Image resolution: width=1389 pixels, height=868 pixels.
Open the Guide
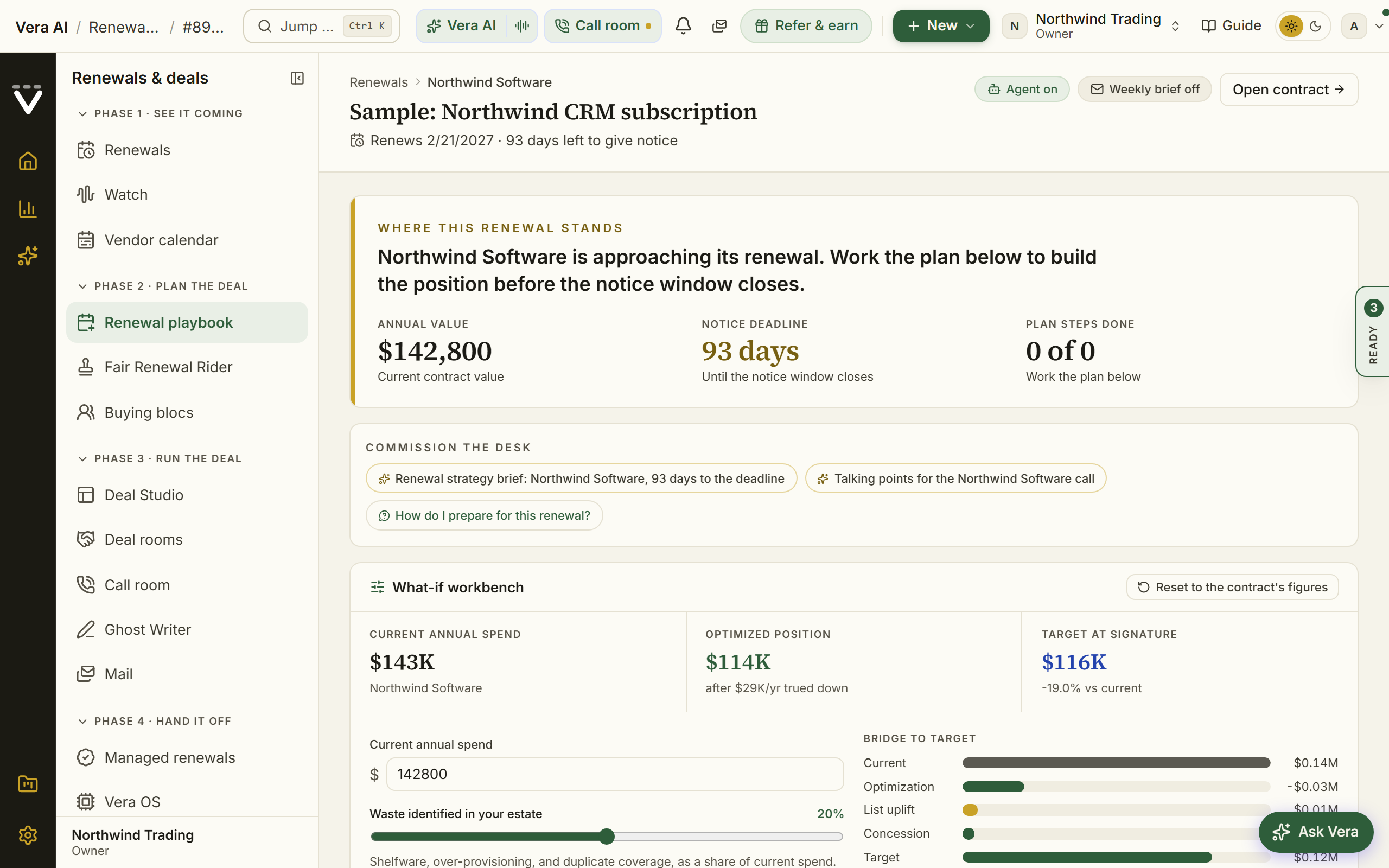click(1231, 26)
